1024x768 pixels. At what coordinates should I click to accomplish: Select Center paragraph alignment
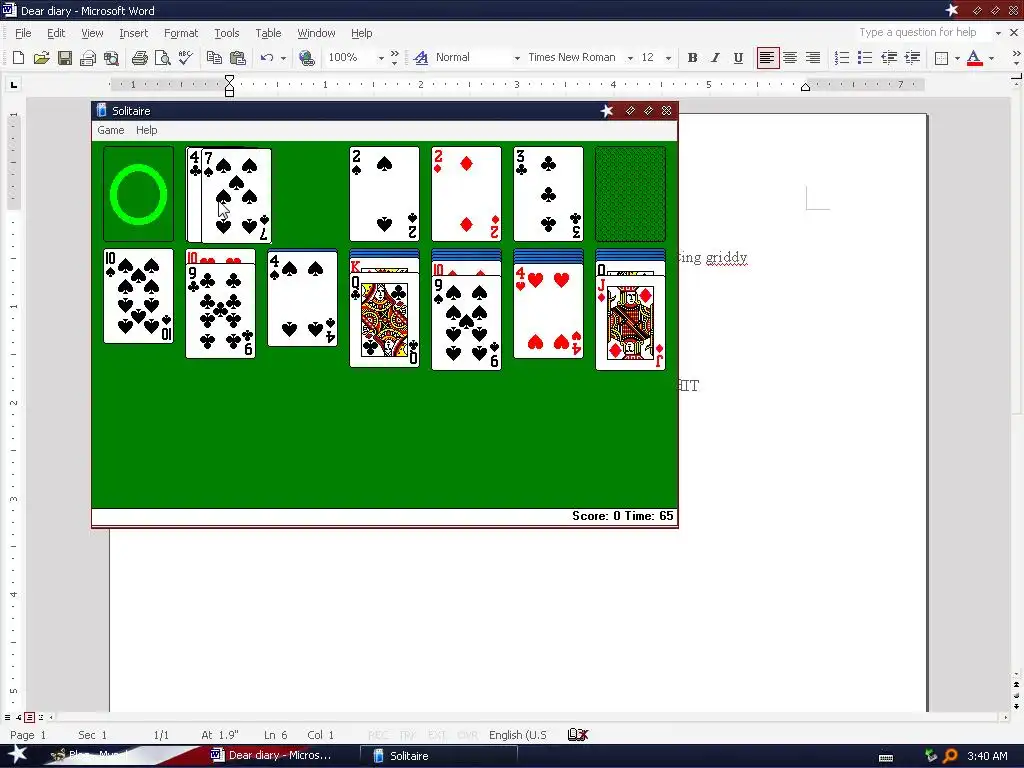(x=790, y=58)
